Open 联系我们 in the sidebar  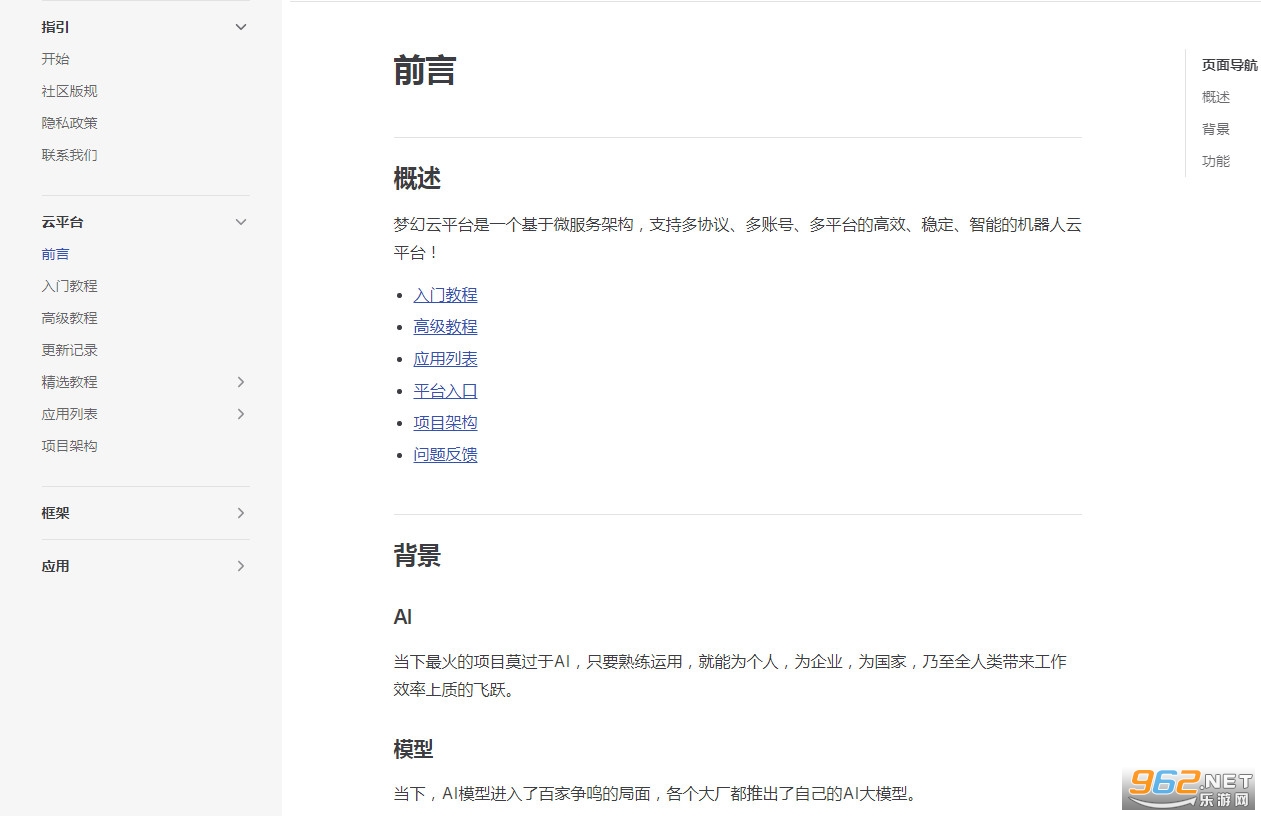[x=70, y=155]
